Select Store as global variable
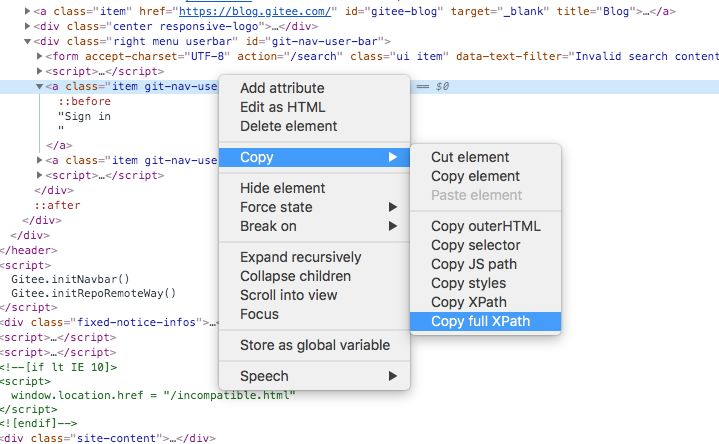 315,345
